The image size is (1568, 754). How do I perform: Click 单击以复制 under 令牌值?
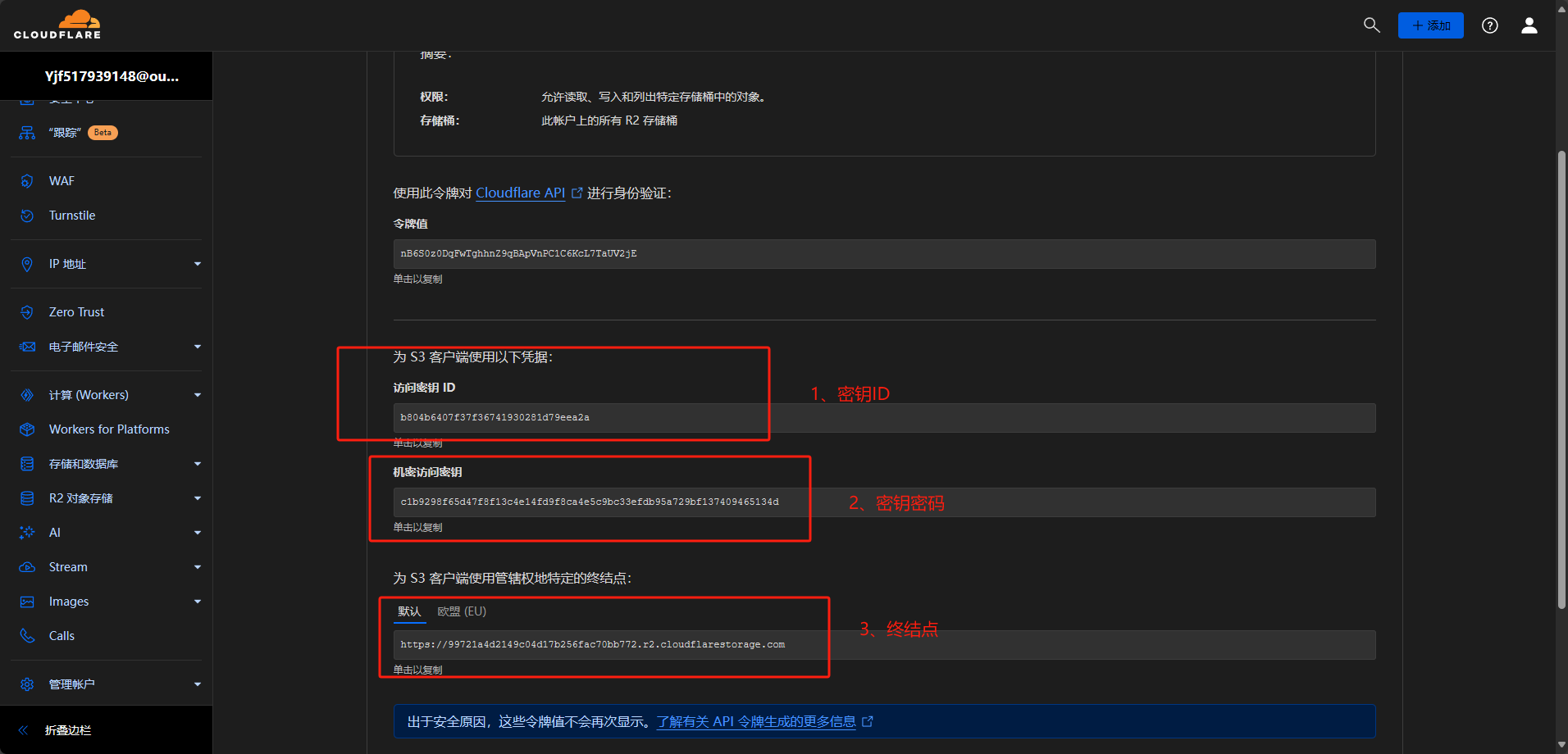point(417,279)
